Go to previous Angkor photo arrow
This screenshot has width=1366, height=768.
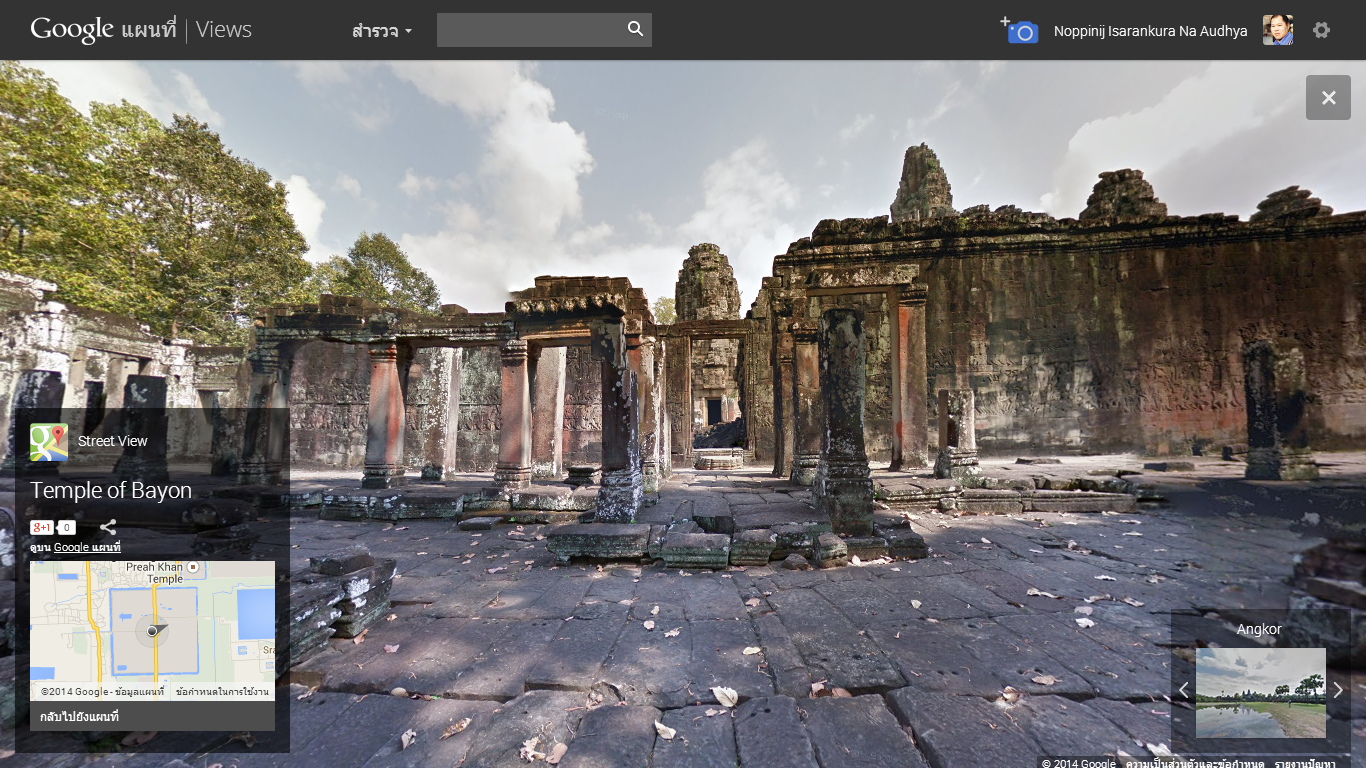click(x=1183, y=690)
